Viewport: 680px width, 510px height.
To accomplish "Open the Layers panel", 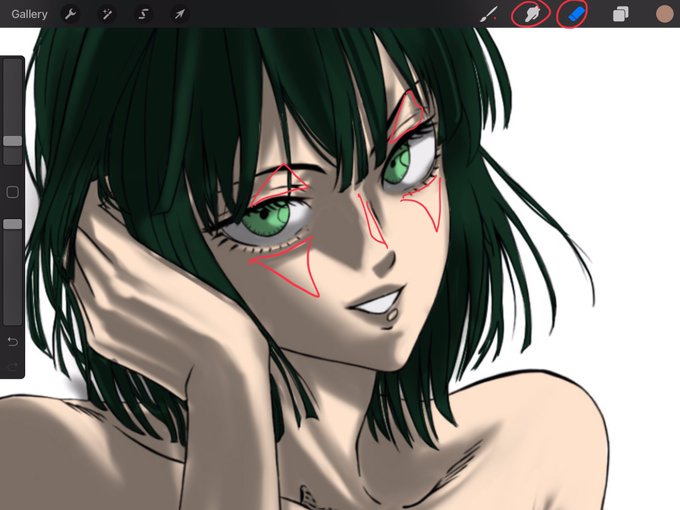I will tap(621, 14).
